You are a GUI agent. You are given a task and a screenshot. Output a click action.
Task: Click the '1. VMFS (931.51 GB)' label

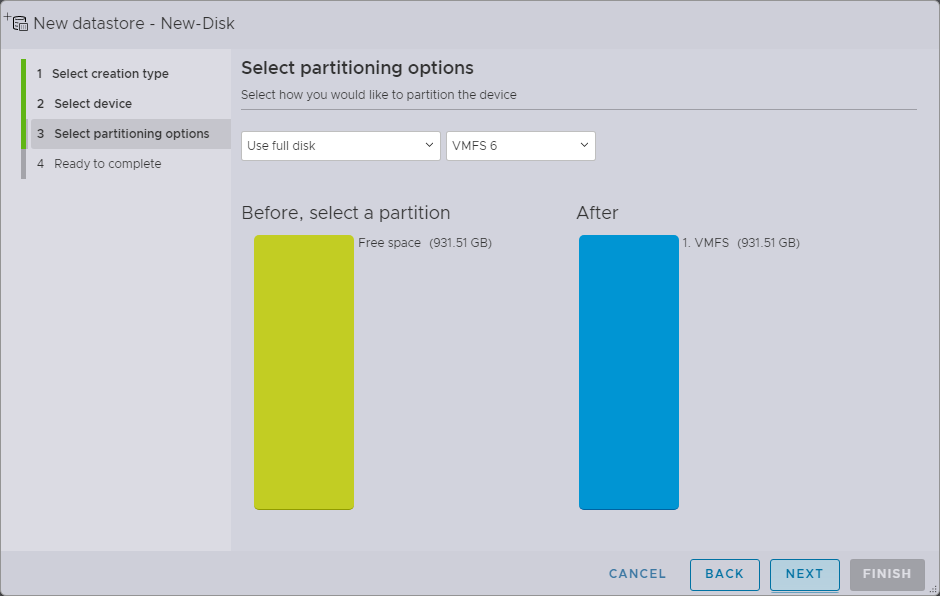click(740, 243)
